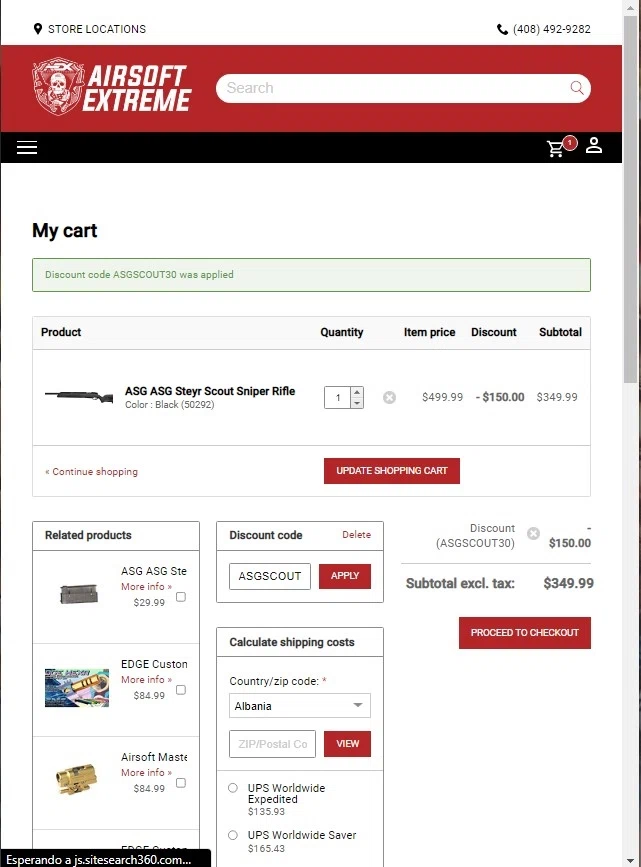Click the scrollbar down arrow

630,860
